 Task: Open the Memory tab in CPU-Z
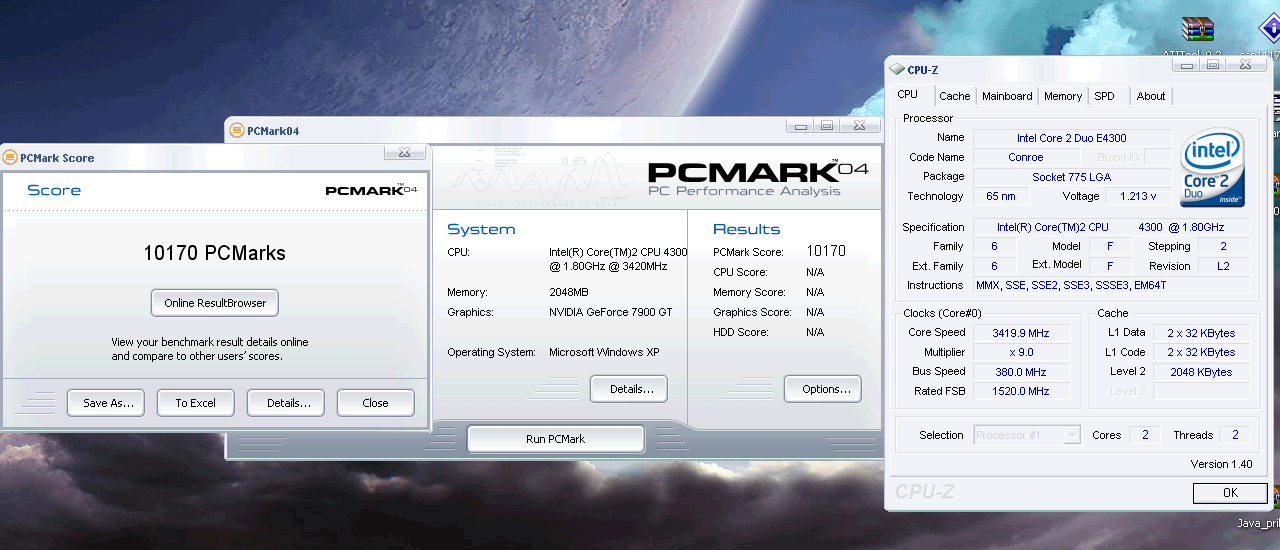coord(1062,96)
